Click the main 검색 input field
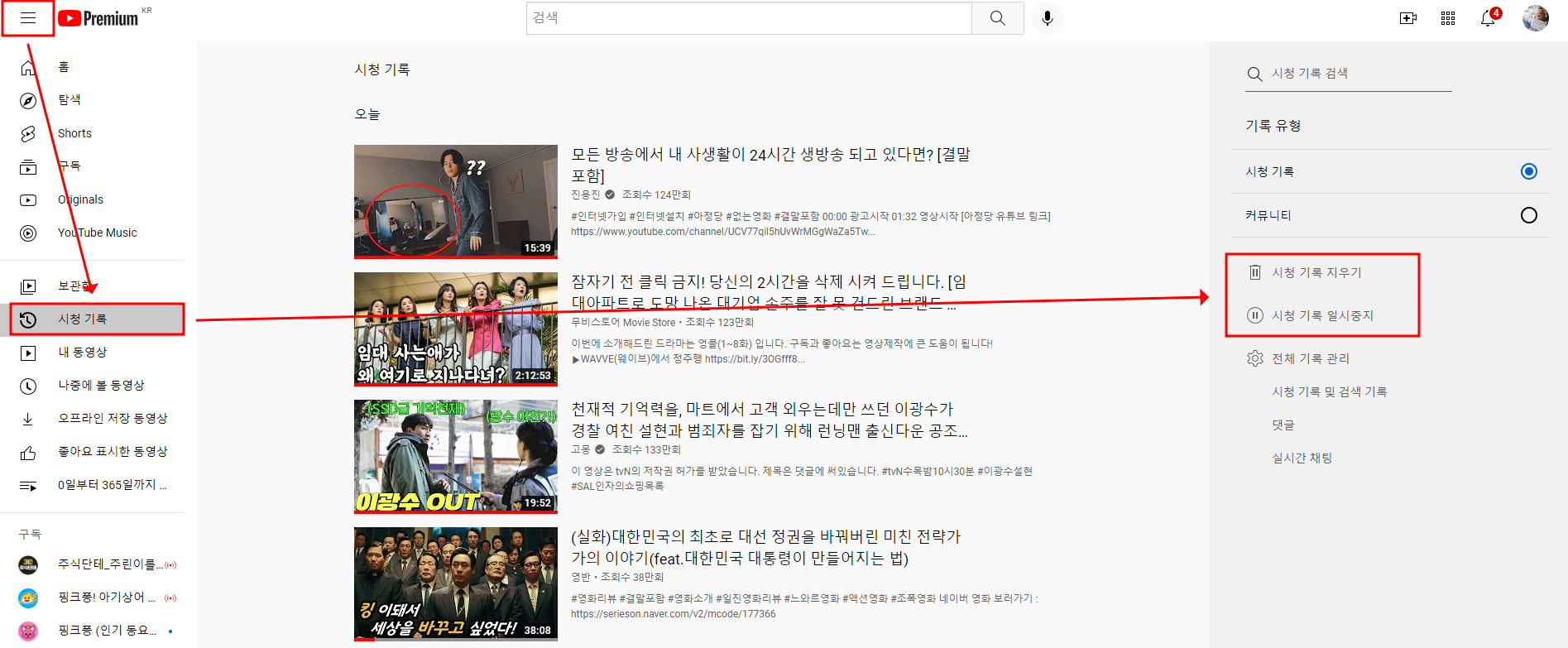1568x648 pixels. (x=749, y=18)
